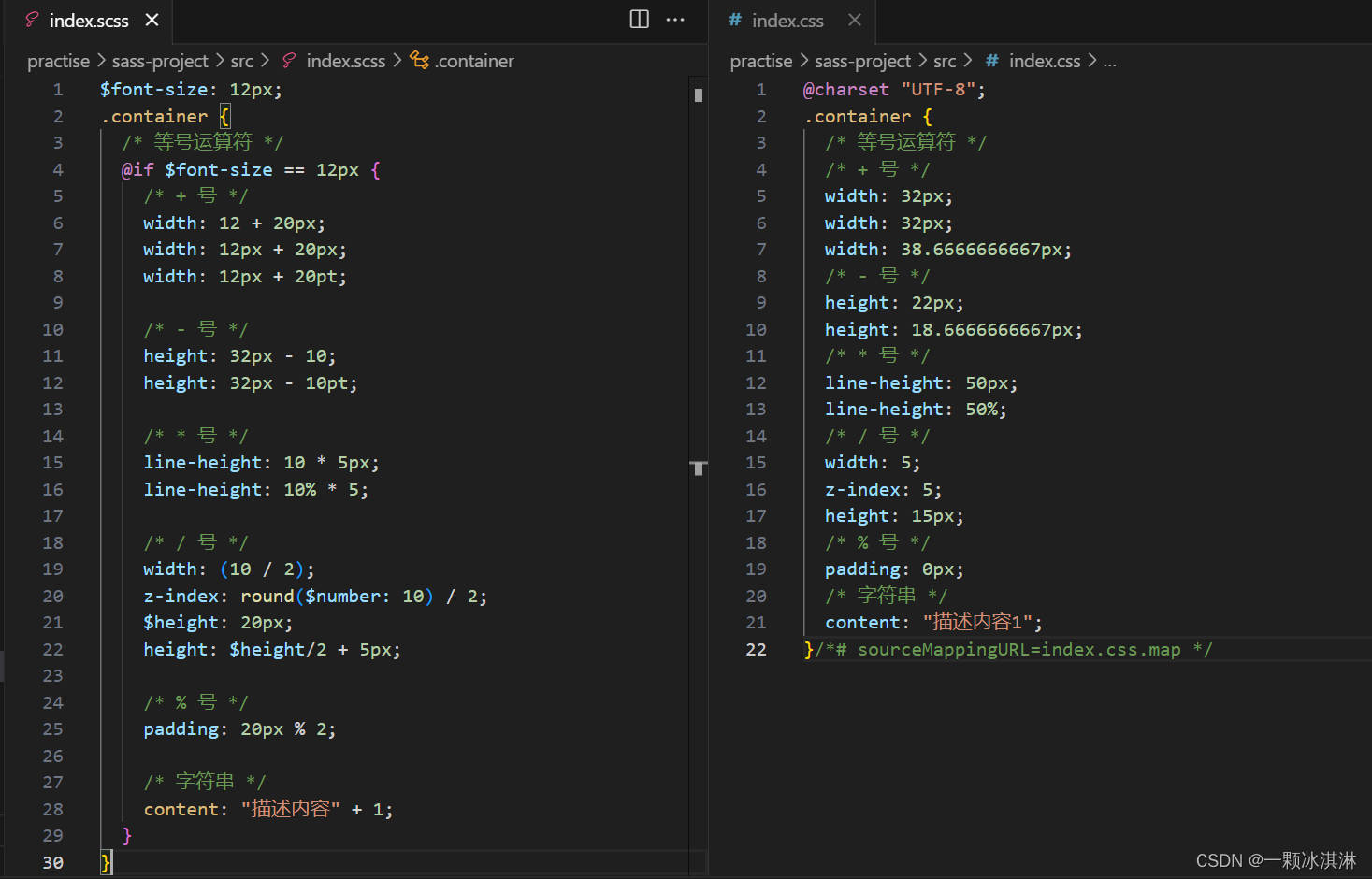Click 'practise' in the right breadcrumb
This screenshot has width=1372, height=879.
click(x=761, y=61)
